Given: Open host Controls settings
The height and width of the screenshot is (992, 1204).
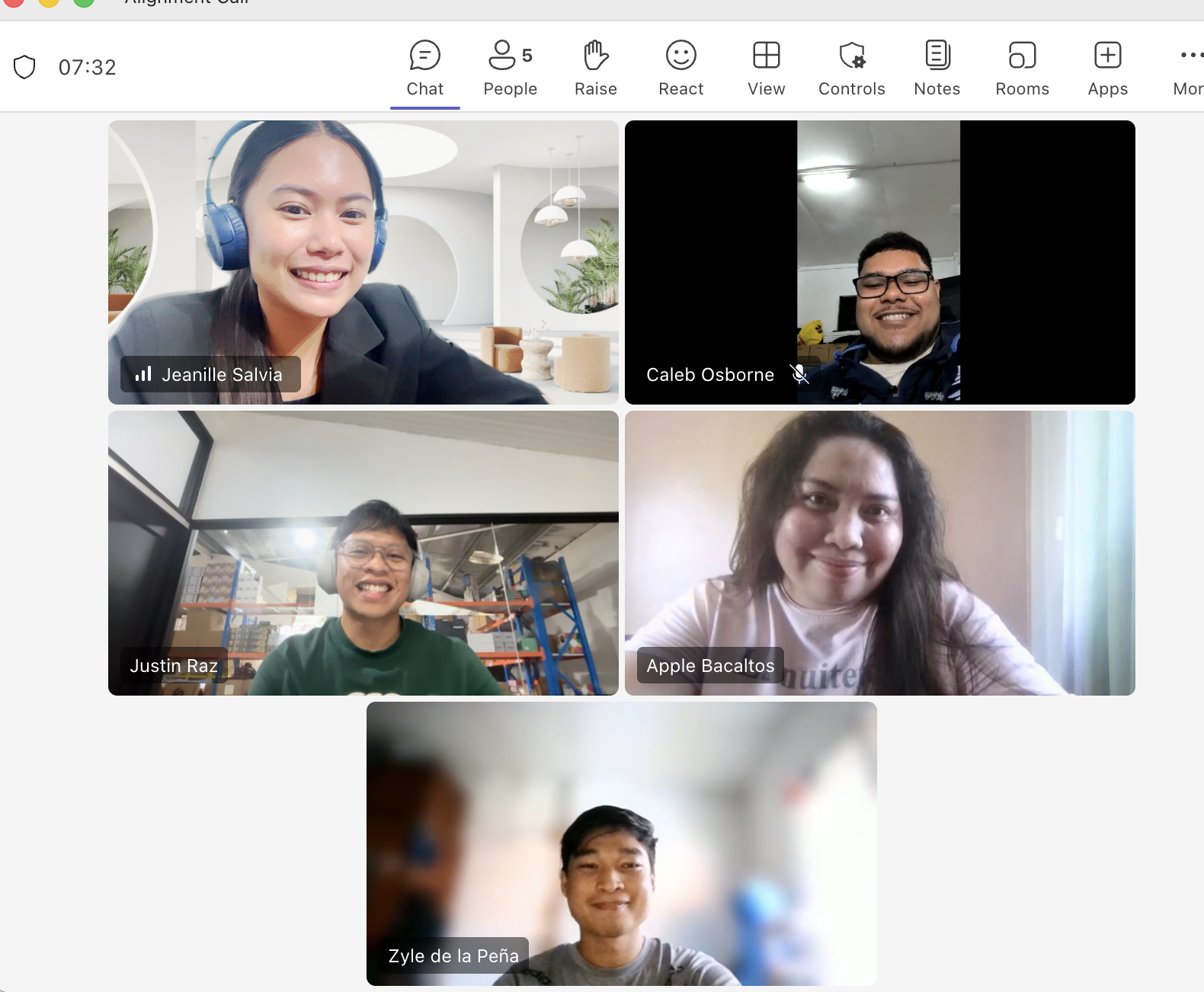Looking at the screenshot, I should pyautogui.click(x=852, y=69).
